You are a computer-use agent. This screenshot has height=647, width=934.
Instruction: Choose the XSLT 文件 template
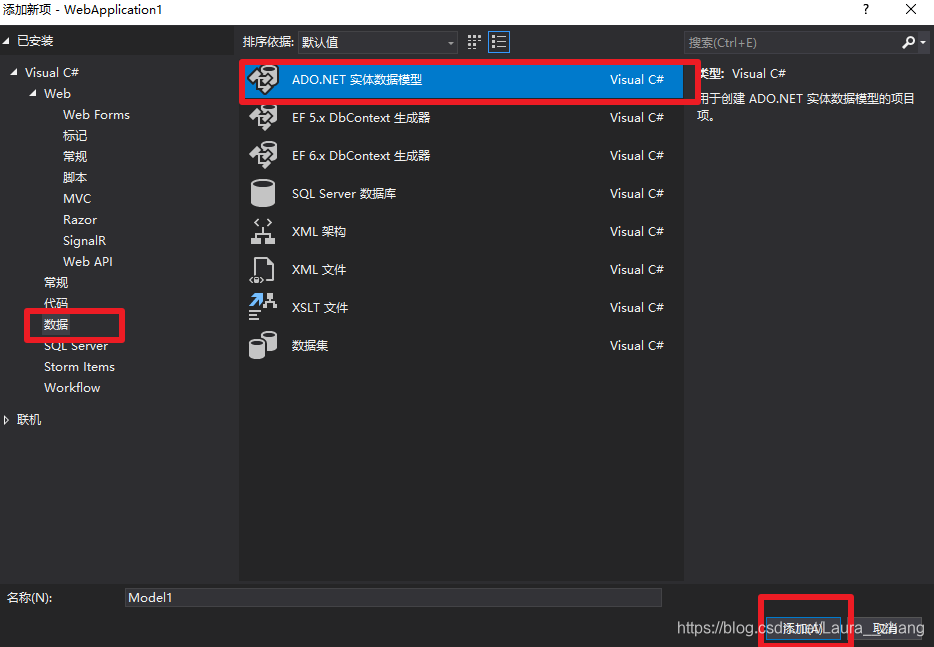coord(463,307)
